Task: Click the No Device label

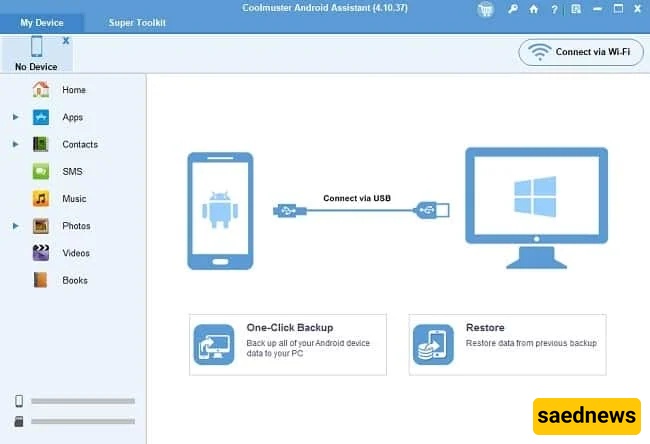Action: (x=36, y=67)
